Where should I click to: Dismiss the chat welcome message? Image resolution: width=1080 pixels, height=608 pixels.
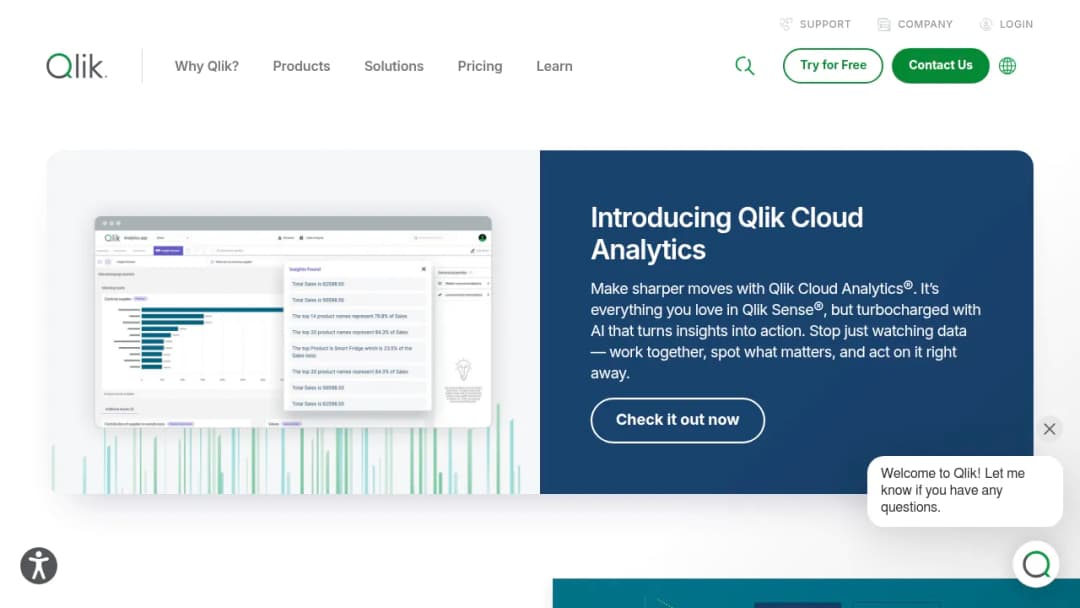coord(1049,429)
